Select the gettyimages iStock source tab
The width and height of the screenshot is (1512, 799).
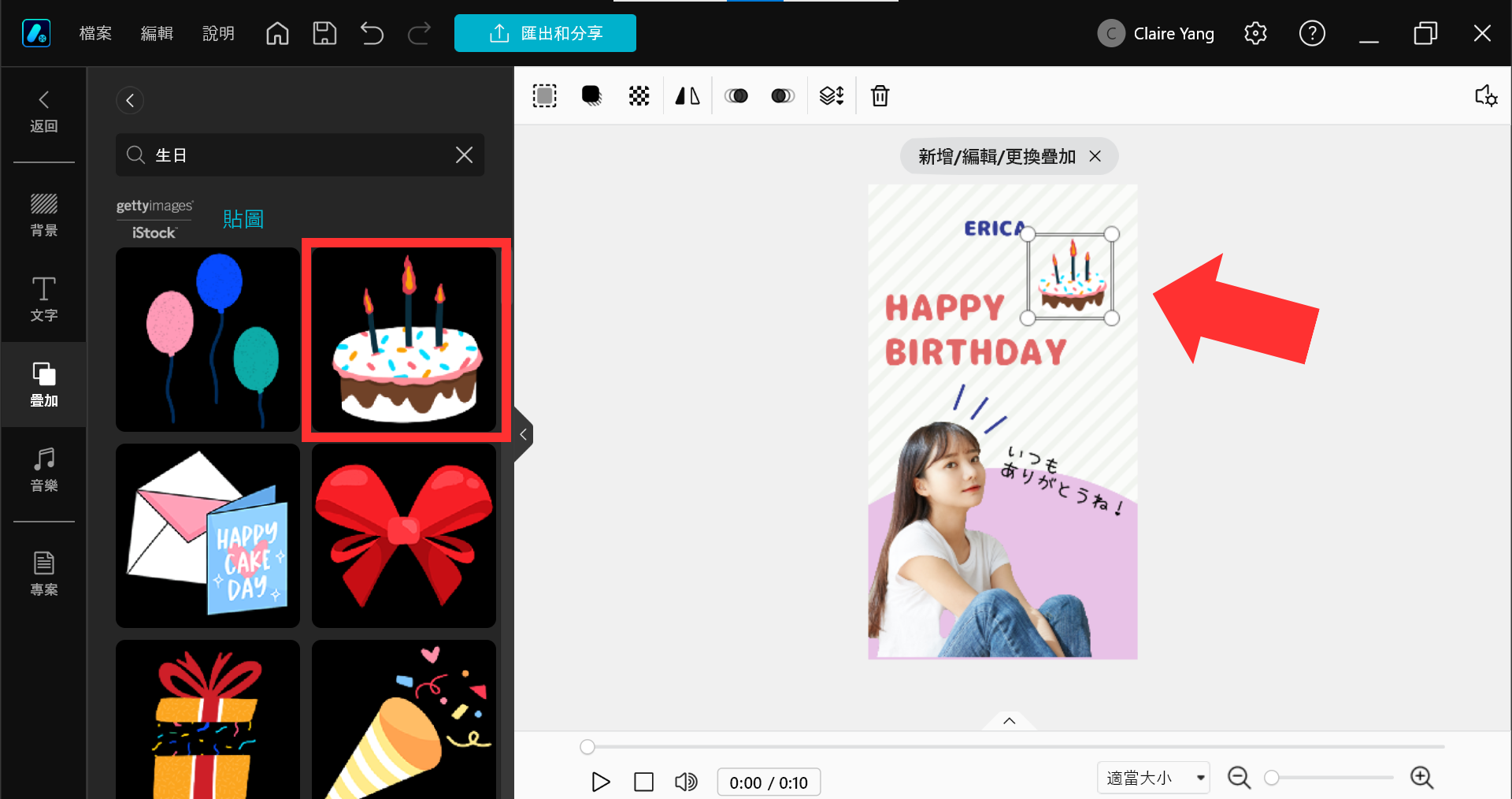pyautogui.click(x=154, y=218)
